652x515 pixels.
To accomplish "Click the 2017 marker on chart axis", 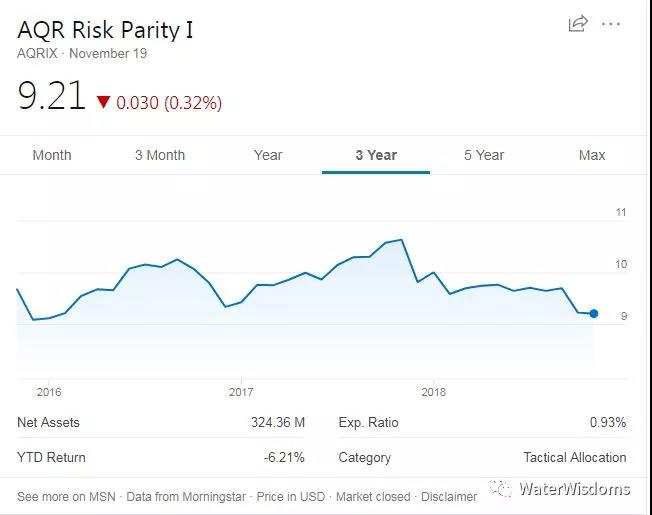I will pyautogui.click(x=241, y=392).
